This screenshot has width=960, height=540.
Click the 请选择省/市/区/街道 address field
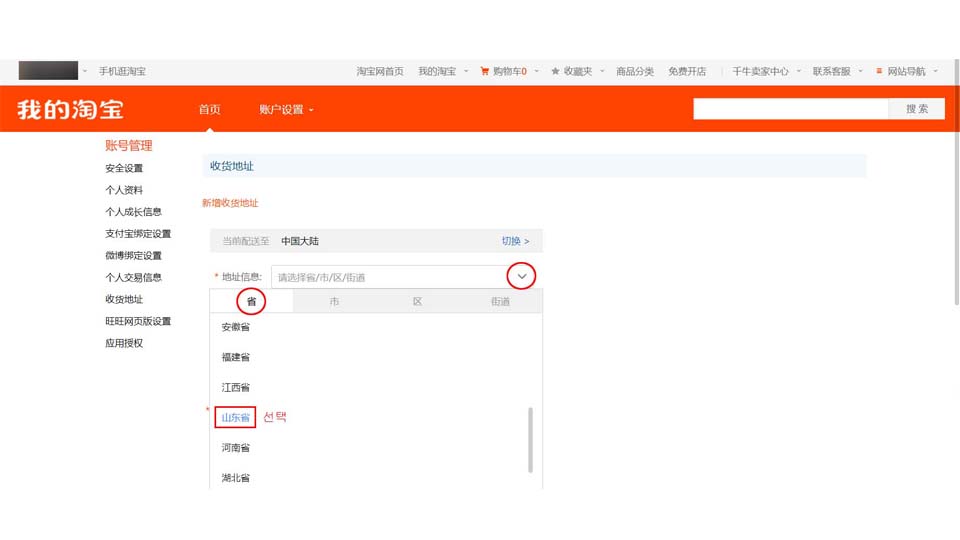click(x=389, y=277)
